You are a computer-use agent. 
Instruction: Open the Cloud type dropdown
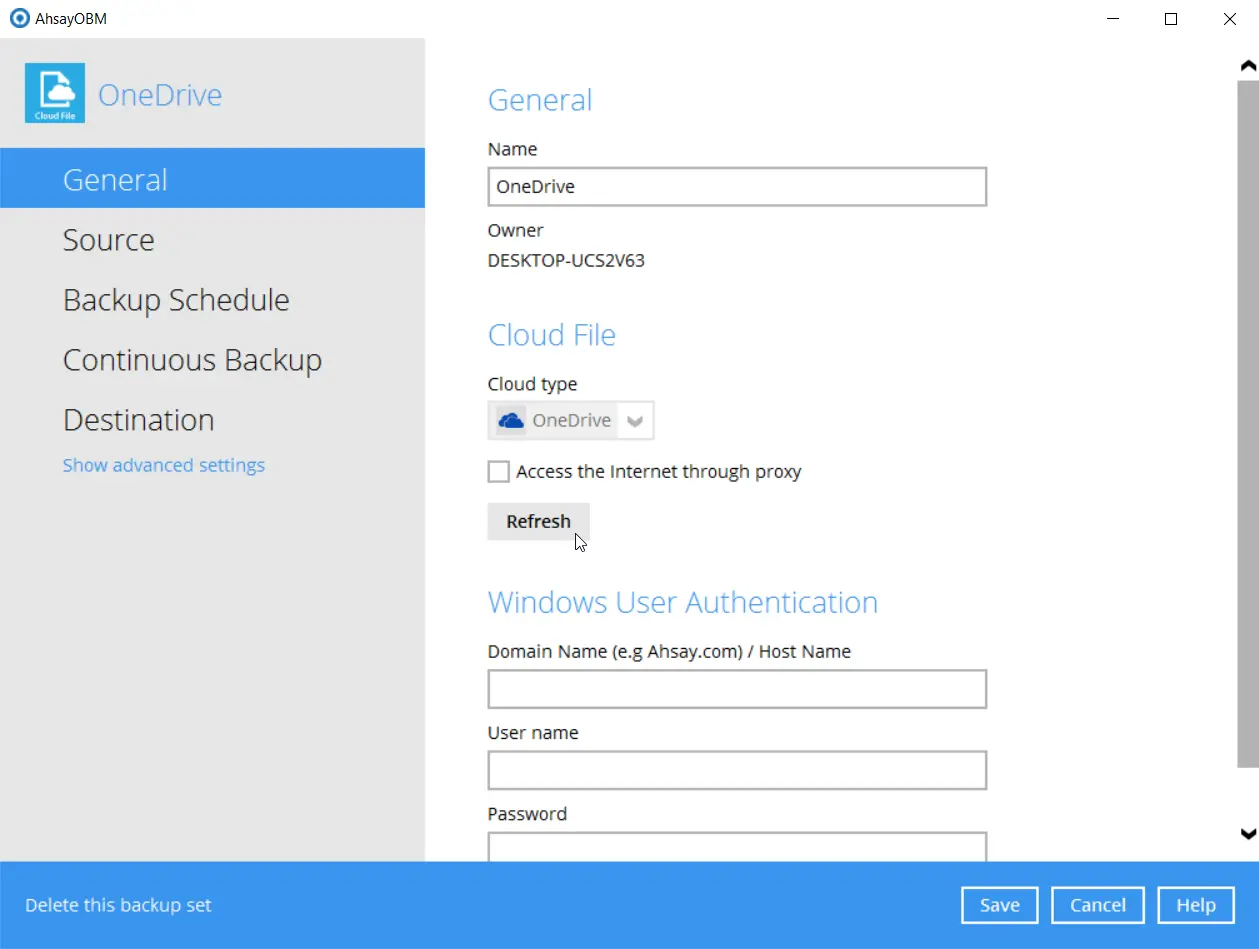635,420
